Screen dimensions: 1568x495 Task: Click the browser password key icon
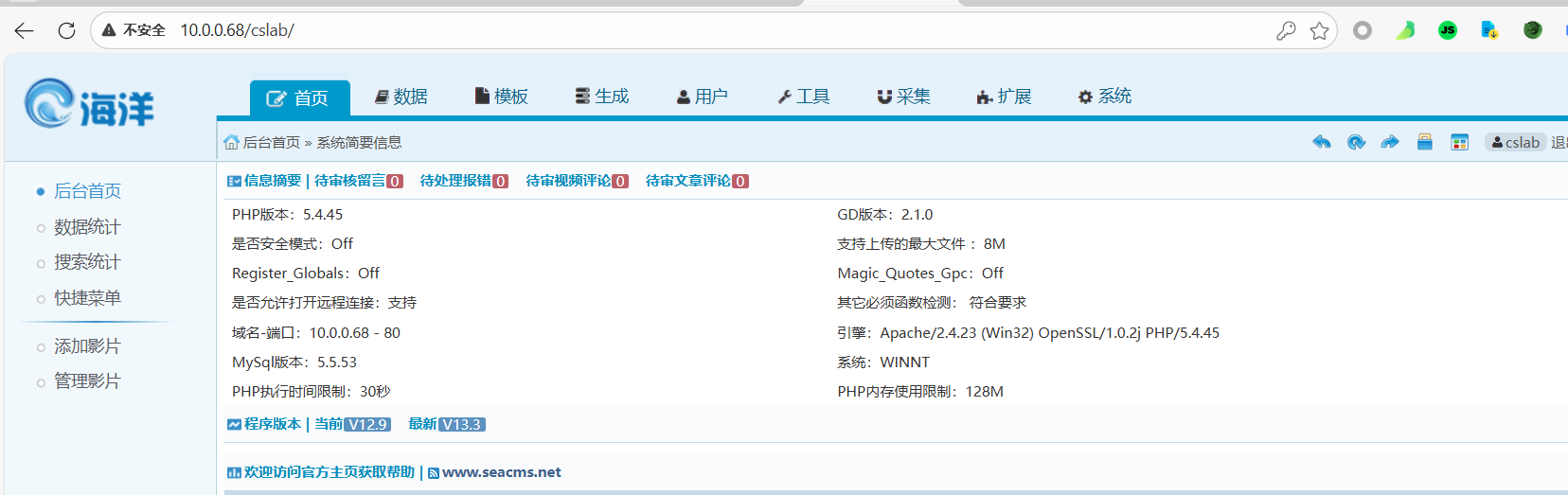click(1285, 30)
